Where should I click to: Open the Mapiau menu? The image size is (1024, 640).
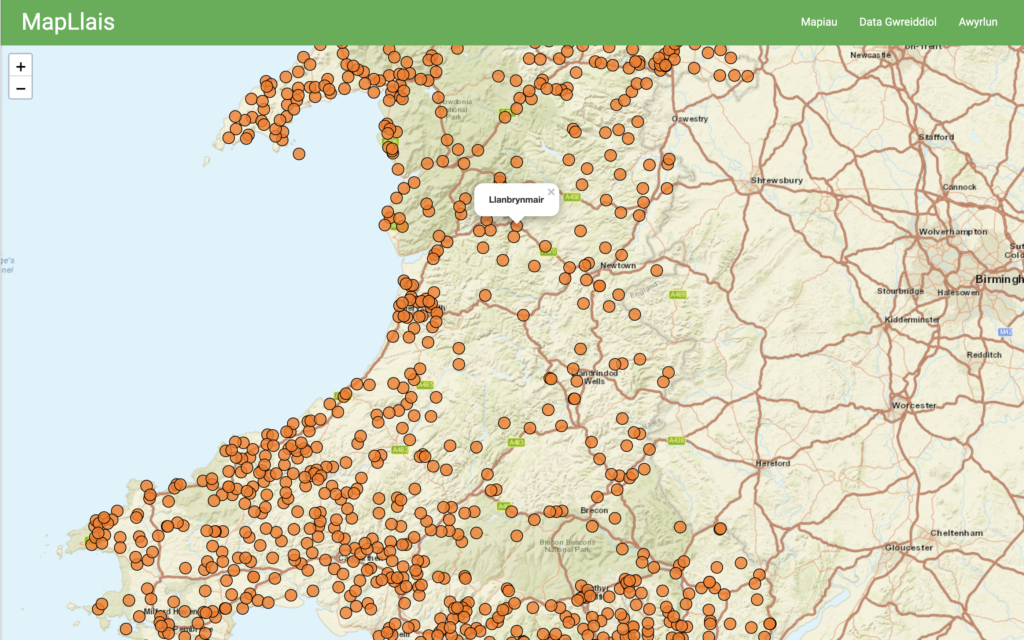tap(819, 21)
